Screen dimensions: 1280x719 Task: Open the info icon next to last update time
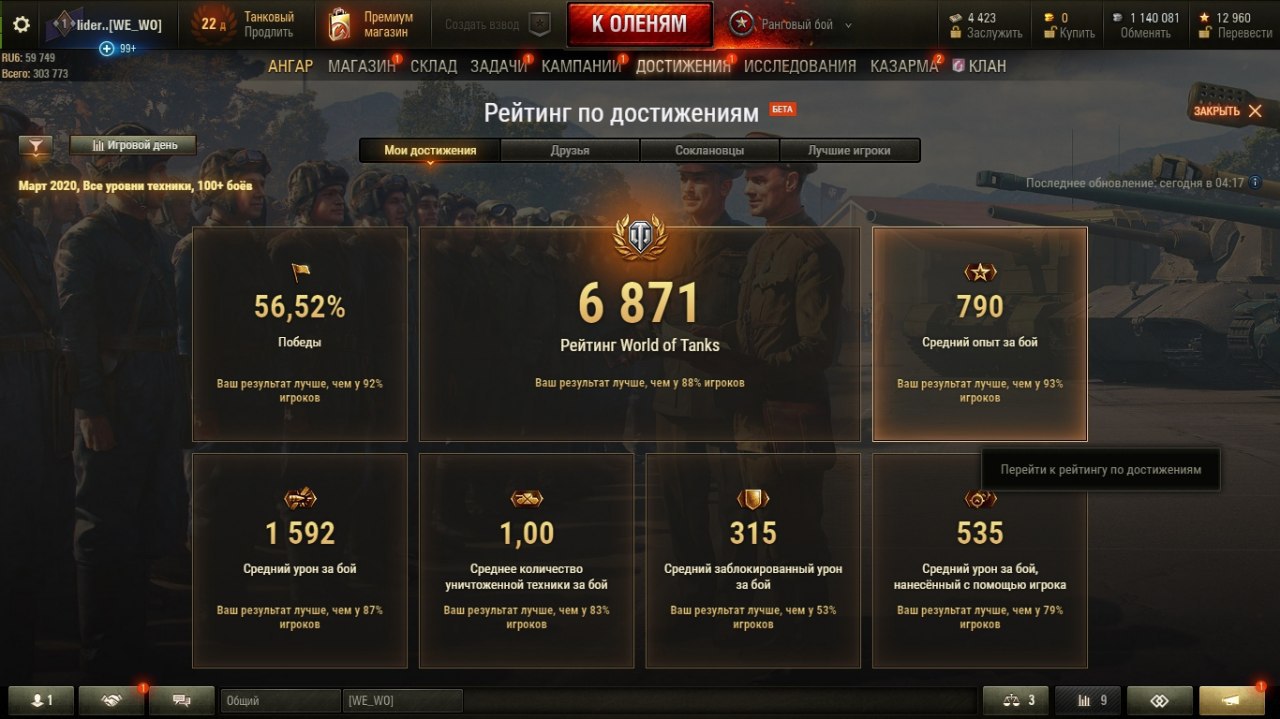[1255, 183]
